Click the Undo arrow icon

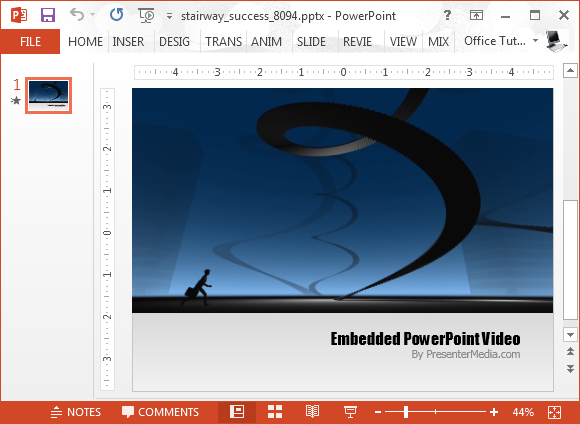pyautogui.click(x=77, y=15)
